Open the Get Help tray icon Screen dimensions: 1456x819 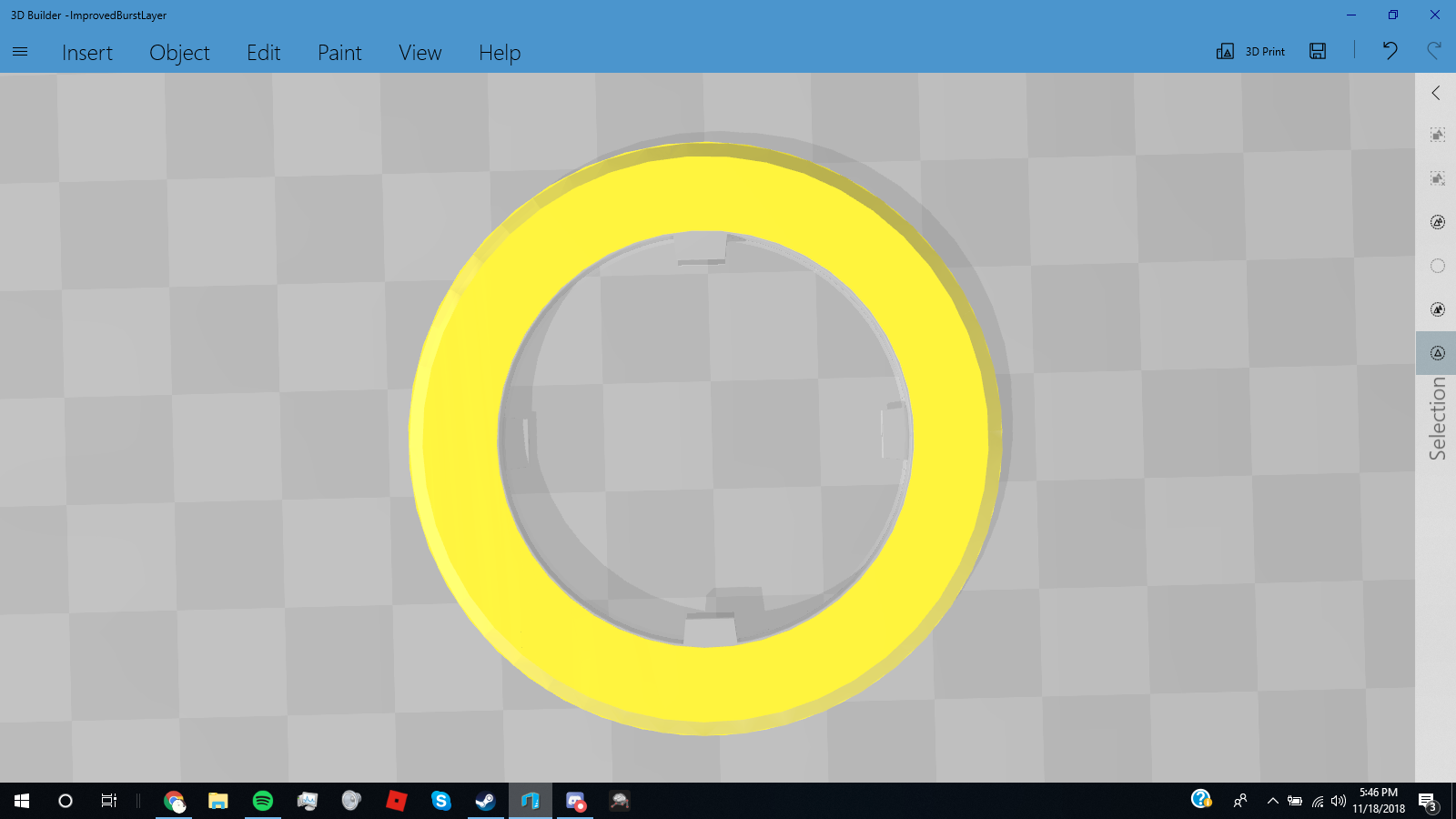[1201, 799]
